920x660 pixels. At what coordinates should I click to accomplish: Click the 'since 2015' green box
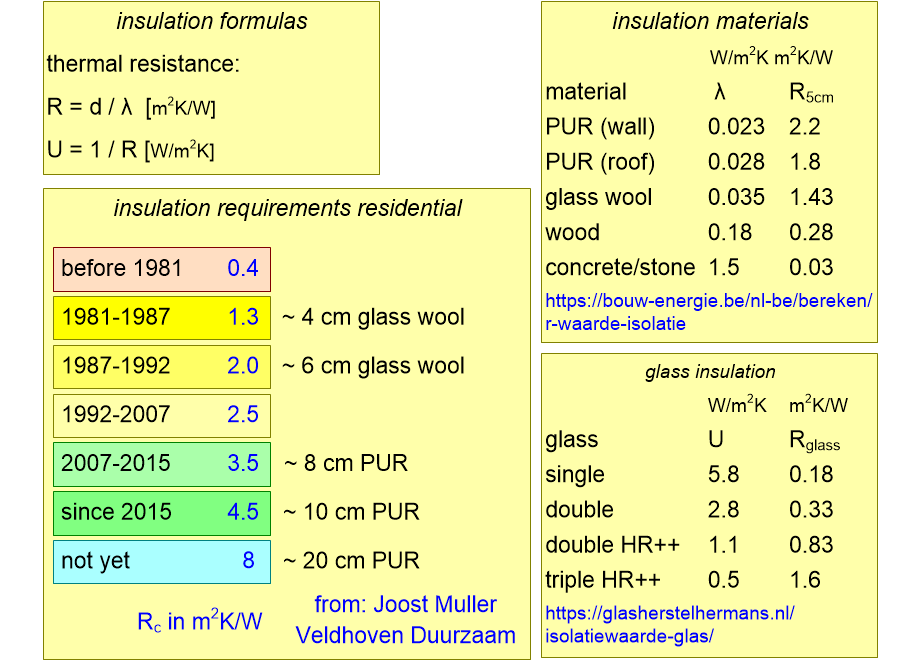coord(162,513)
